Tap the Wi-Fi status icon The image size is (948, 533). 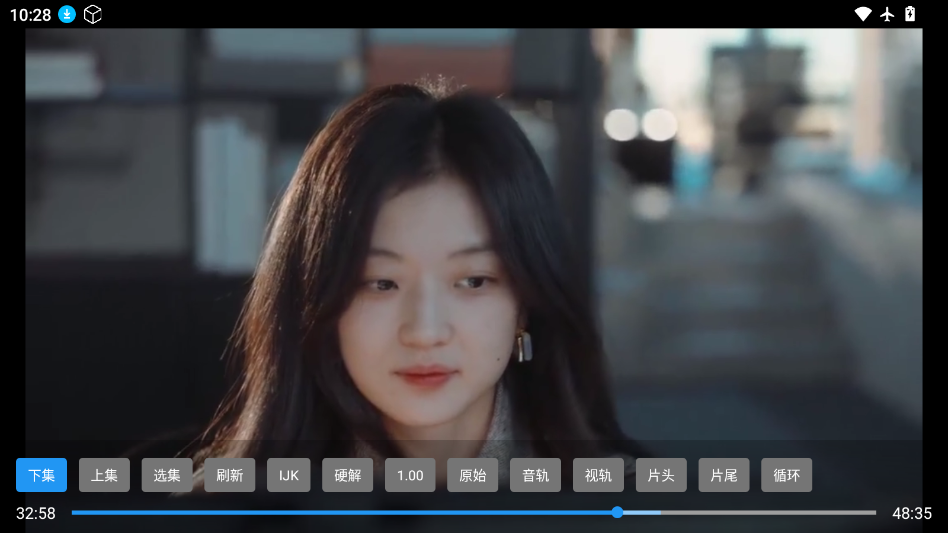click(x=863, y=14)
